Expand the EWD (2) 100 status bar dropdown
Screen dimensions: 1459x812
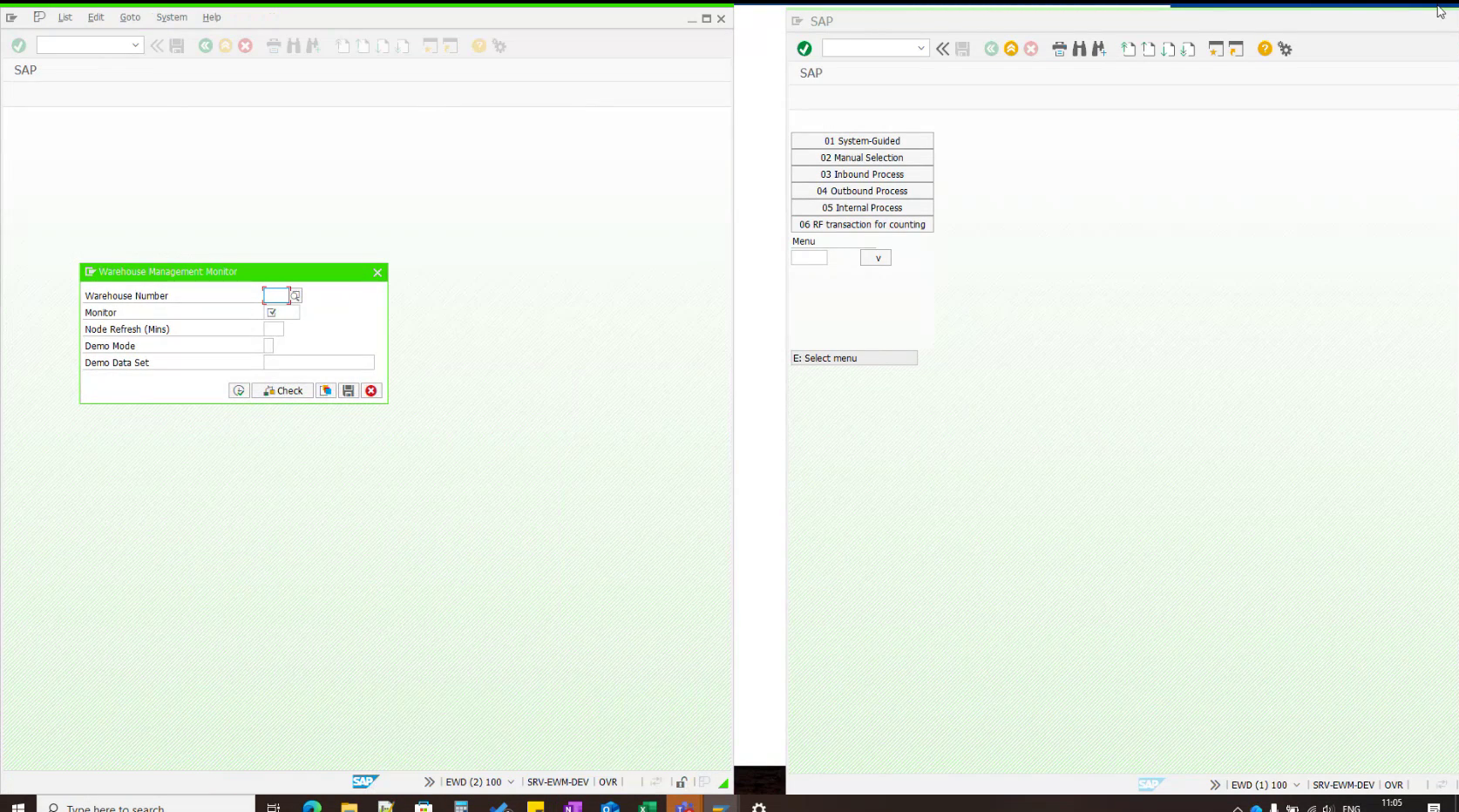pos(512,782)
